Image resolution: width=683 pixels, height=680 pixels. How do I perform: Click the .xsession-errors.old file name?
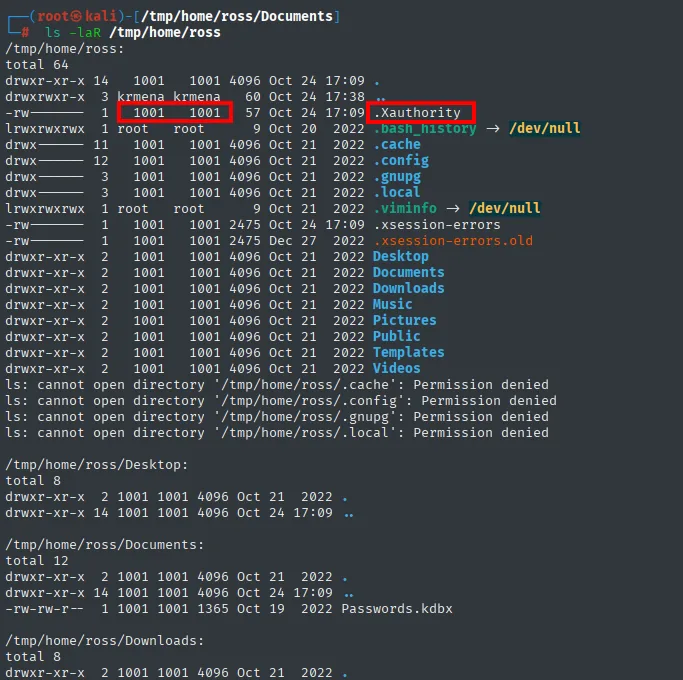(x=453, y=241)
